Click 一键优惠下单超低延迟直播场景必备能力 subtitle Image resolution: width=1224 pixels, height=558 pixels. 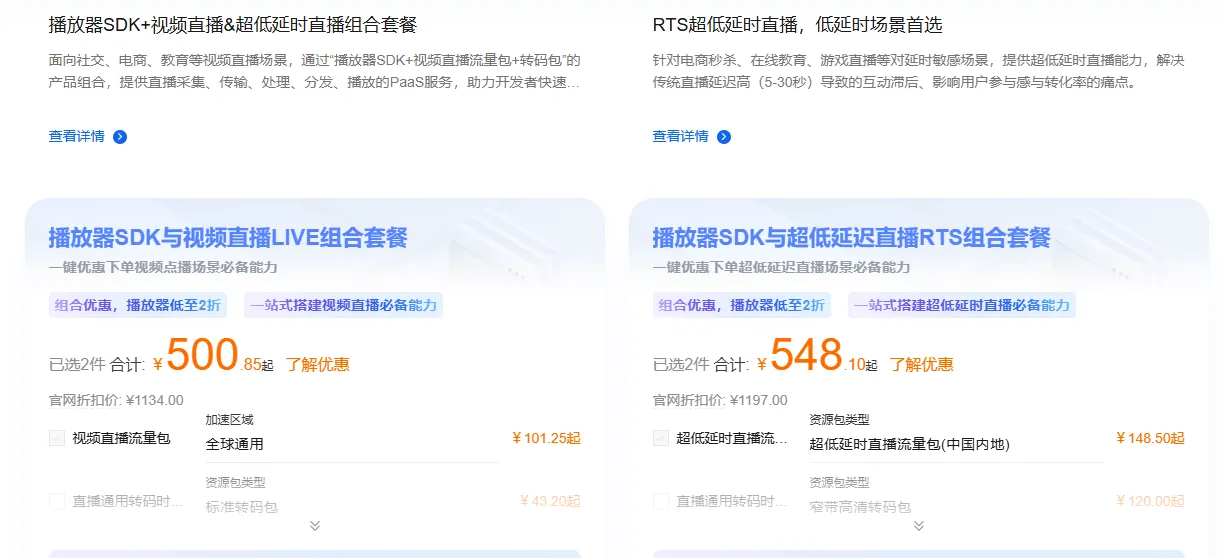pyautogui.click(x=781, y=268)
